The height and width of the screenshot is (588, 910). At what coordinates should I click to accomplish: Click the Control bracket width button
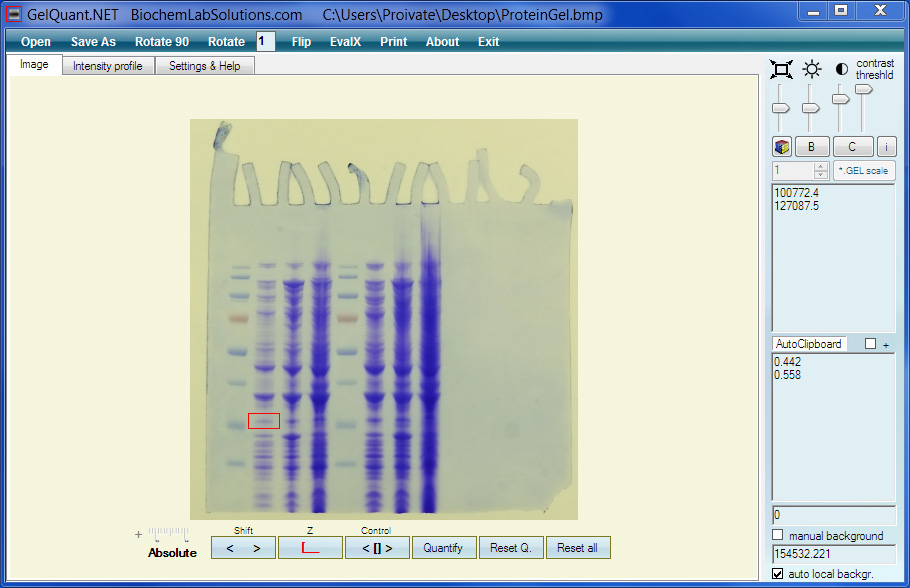click(376, 548)
